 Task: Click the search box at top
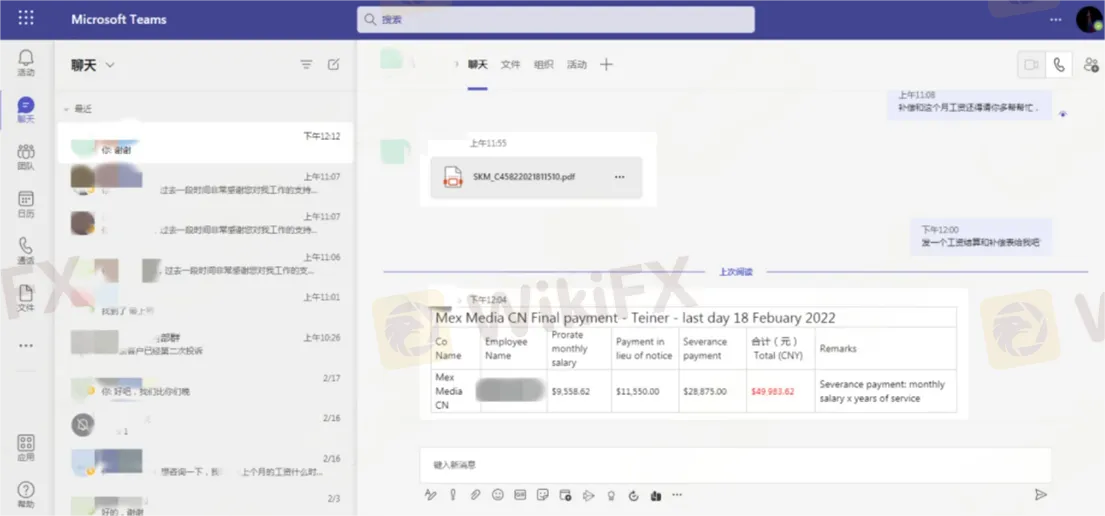tap(555, 20)
